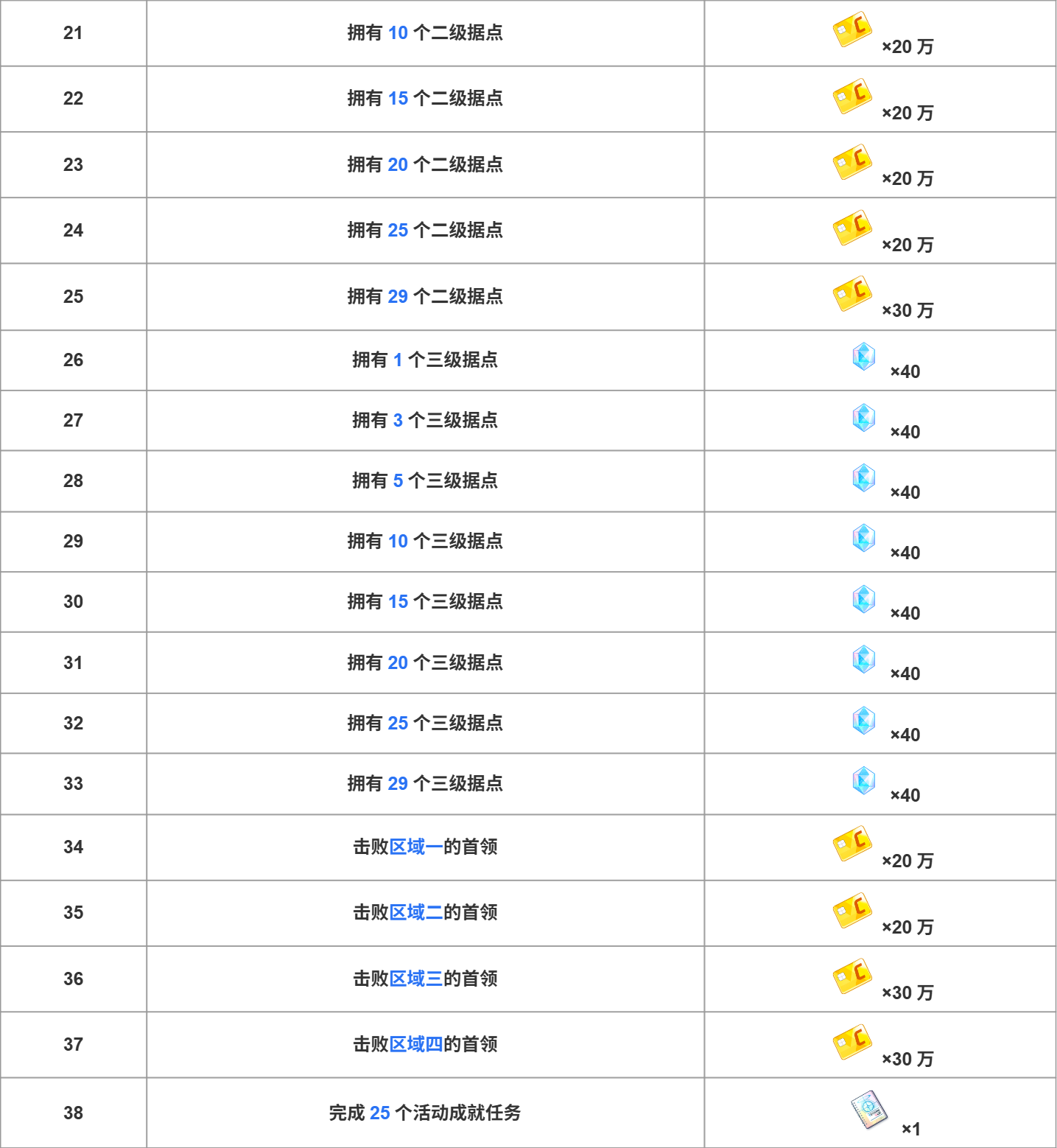
Task: Click the gold coin icon in row 21
Action: [852, 30]
